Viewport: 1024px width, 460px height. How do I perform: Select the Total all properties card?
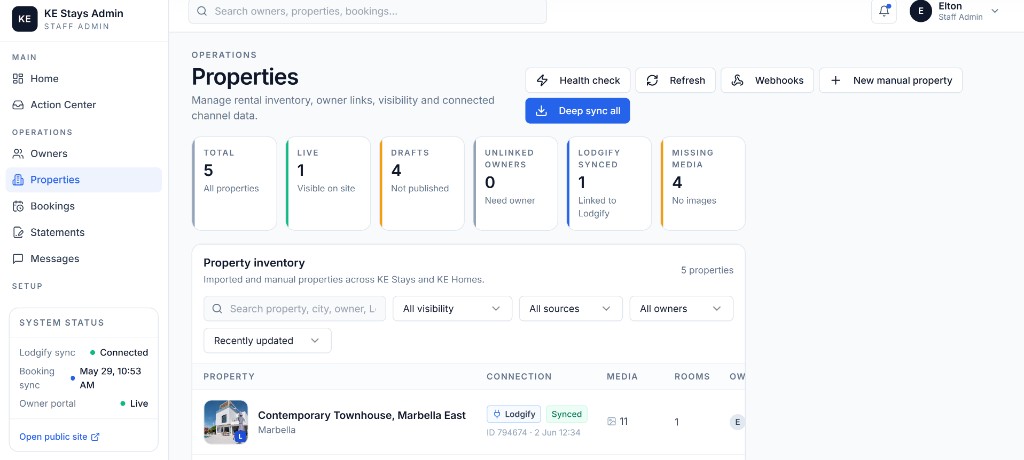point(234,184)
